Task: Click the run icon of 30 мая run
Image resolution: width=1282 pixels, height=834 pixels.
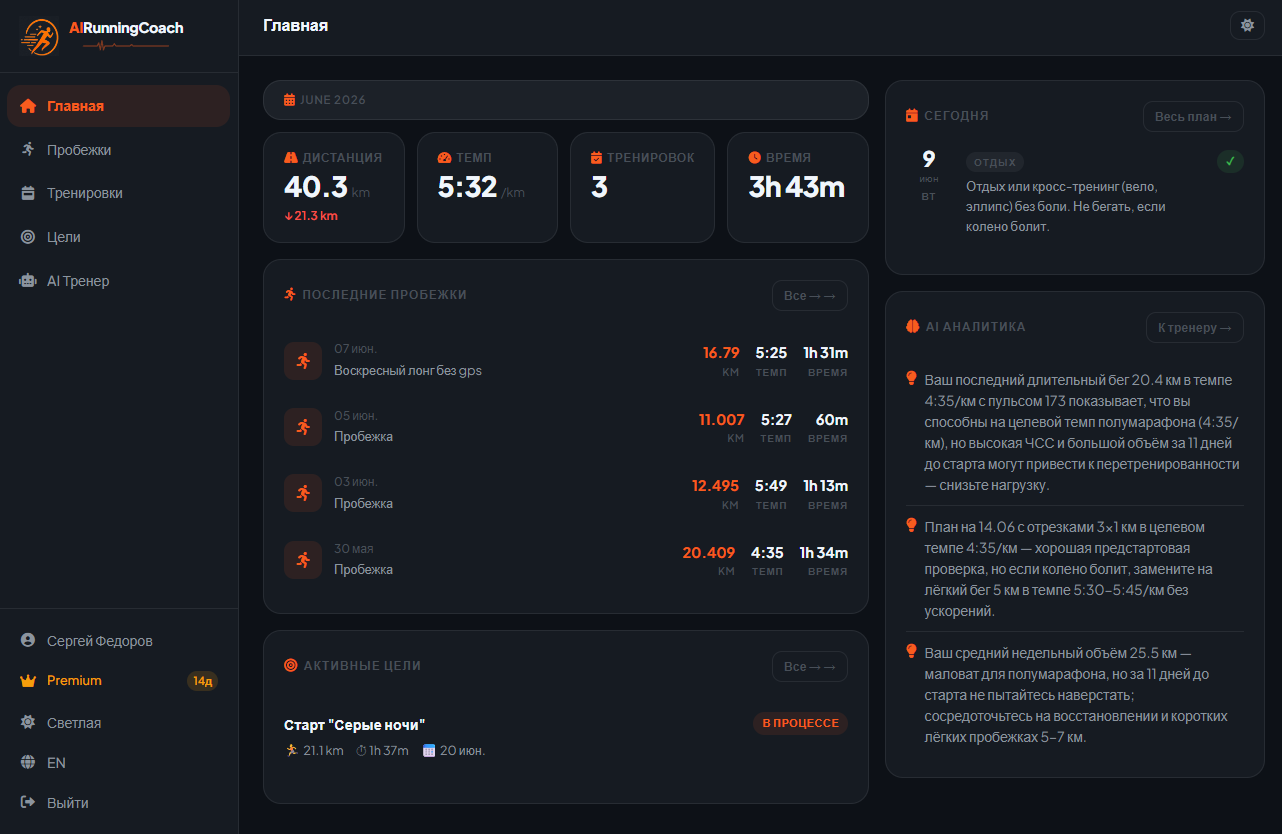Action: [303, 560]
